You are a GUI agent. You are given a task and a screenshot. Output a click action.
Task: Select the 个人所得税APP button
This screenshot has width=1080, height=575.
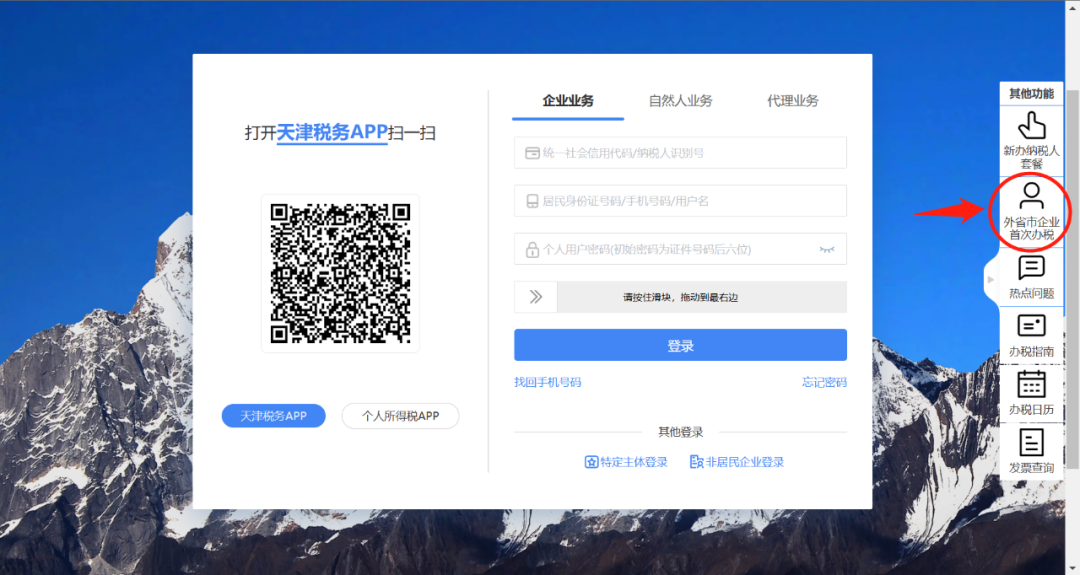tap(401, 416)
